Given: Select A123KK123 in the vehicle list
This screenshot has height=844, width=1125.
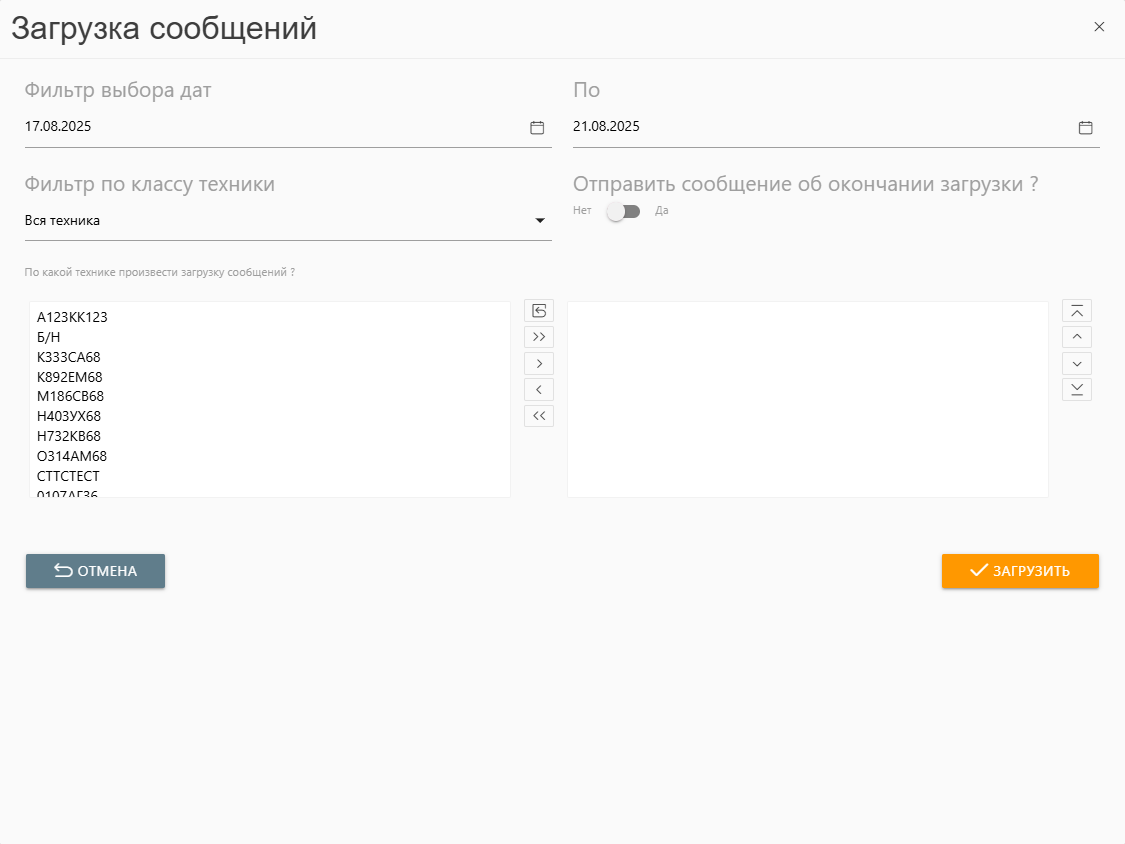Looking at the screenshot, I should point(270,317).
